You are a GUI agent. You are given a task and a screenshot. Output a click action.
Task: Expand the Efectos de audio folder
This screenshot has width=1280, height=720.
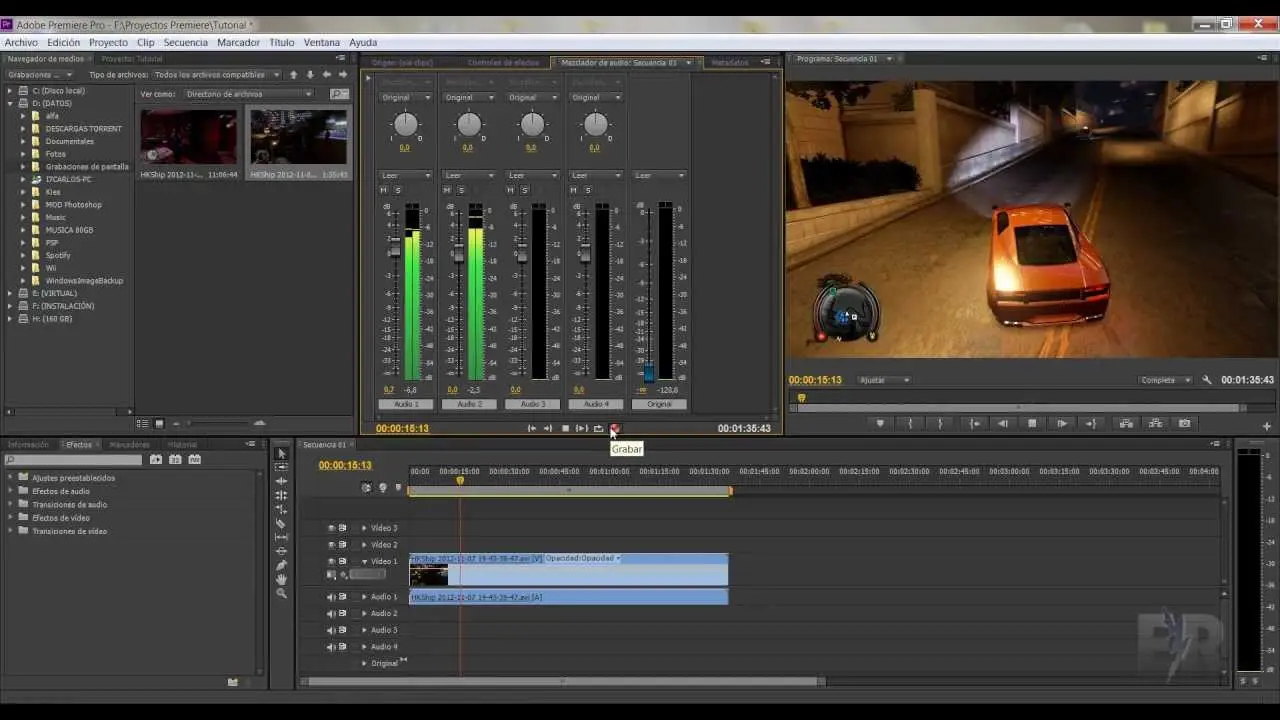click(x=11, y=491)
